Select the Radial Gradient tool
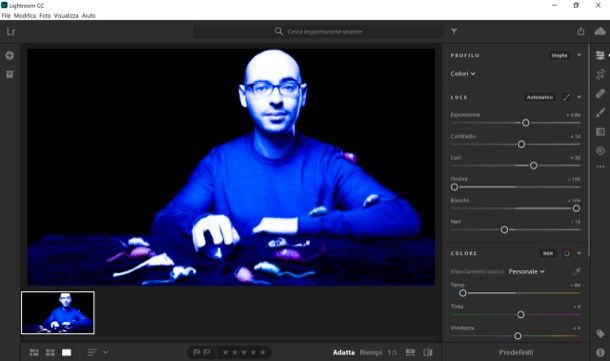This screenshot has height=361, width=610. click(600, 151)
